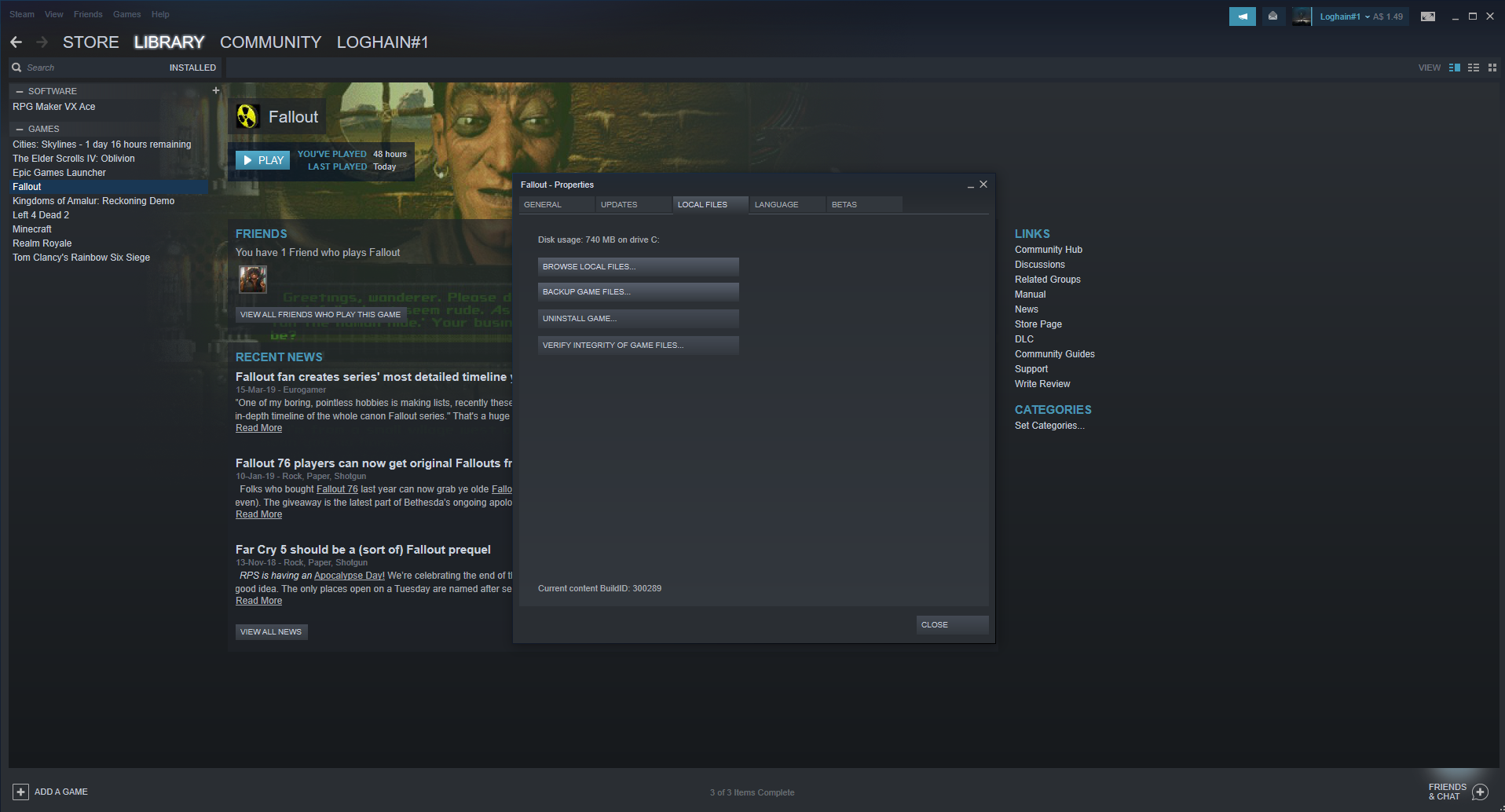
Task: Click Backup Game Files button
Action: [639, 292]
